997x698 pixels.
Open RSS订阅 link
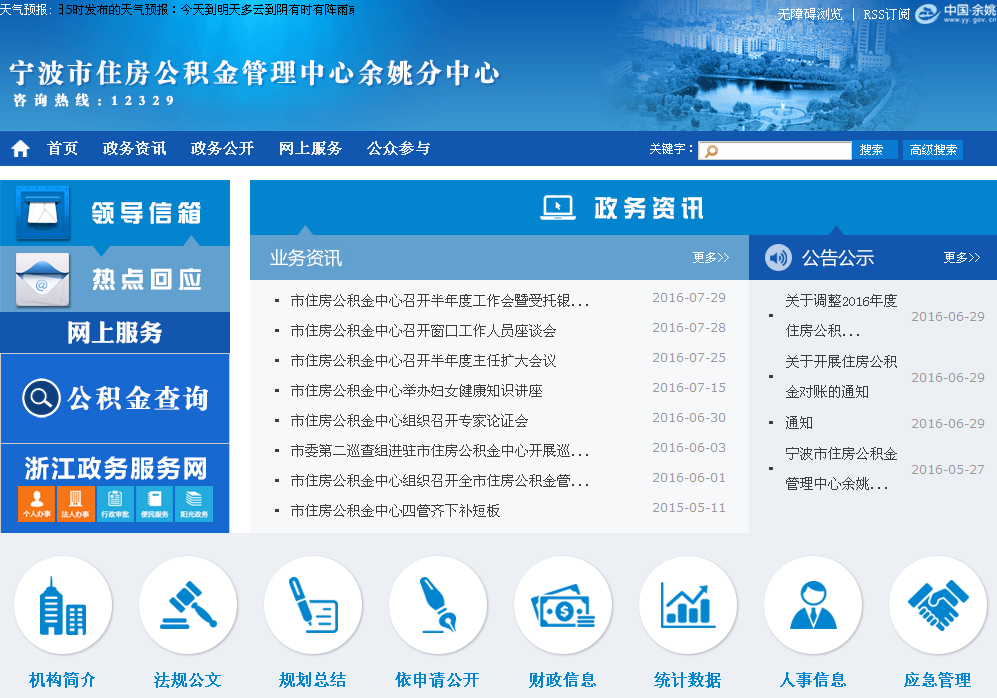886,14
